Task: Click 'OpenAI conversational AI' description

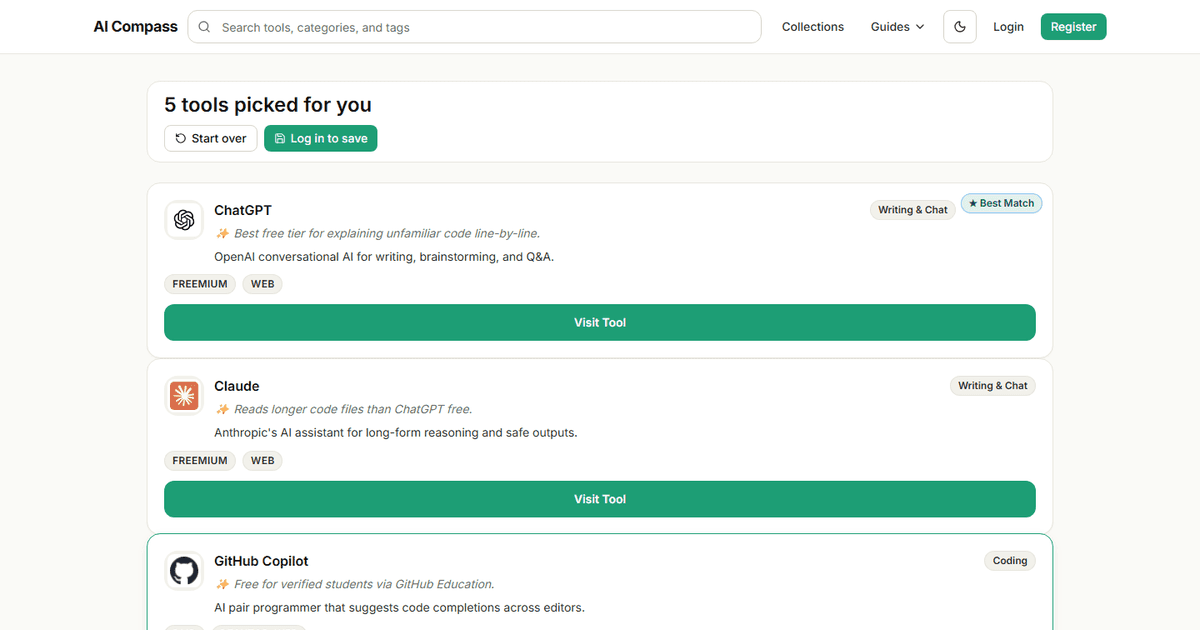Action: pos(384,257)
